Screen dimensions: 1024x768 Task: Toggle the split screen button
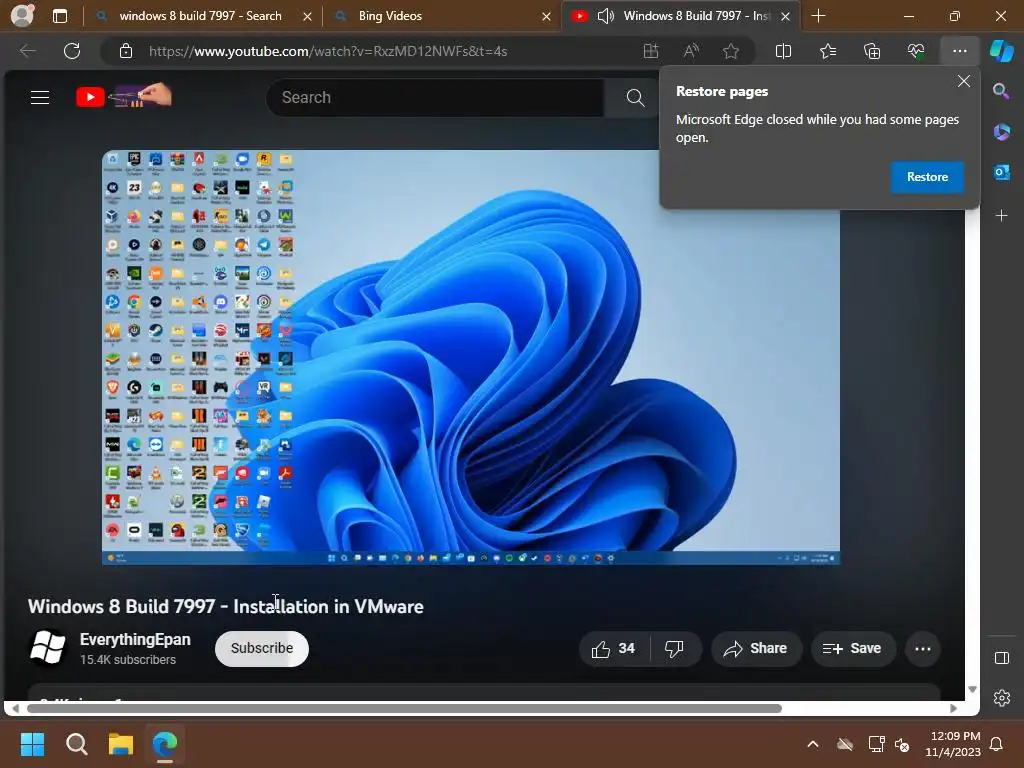pyautogui.click(x=783, y=51)
